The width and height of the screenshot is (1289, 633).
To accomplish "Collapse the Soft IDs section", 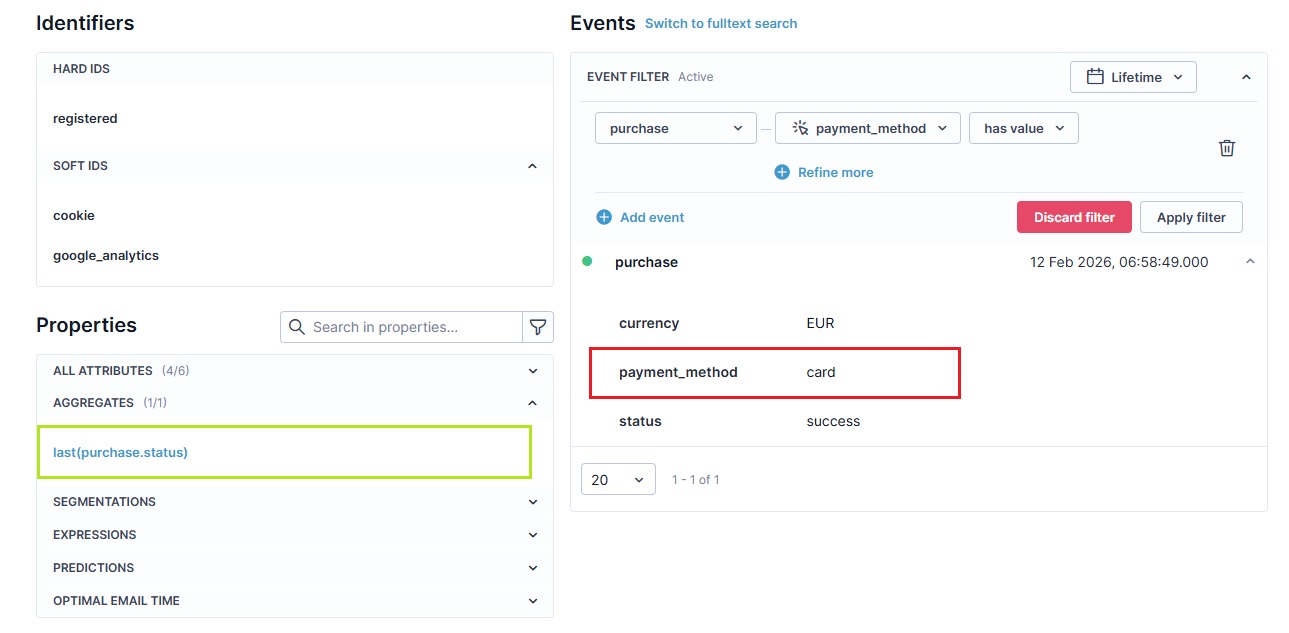I will (532, 166).
